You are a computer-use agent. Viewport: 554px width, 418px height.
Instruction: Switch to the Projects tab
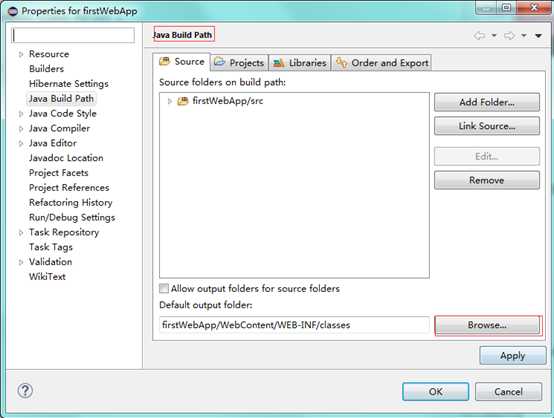coord(239,63)
